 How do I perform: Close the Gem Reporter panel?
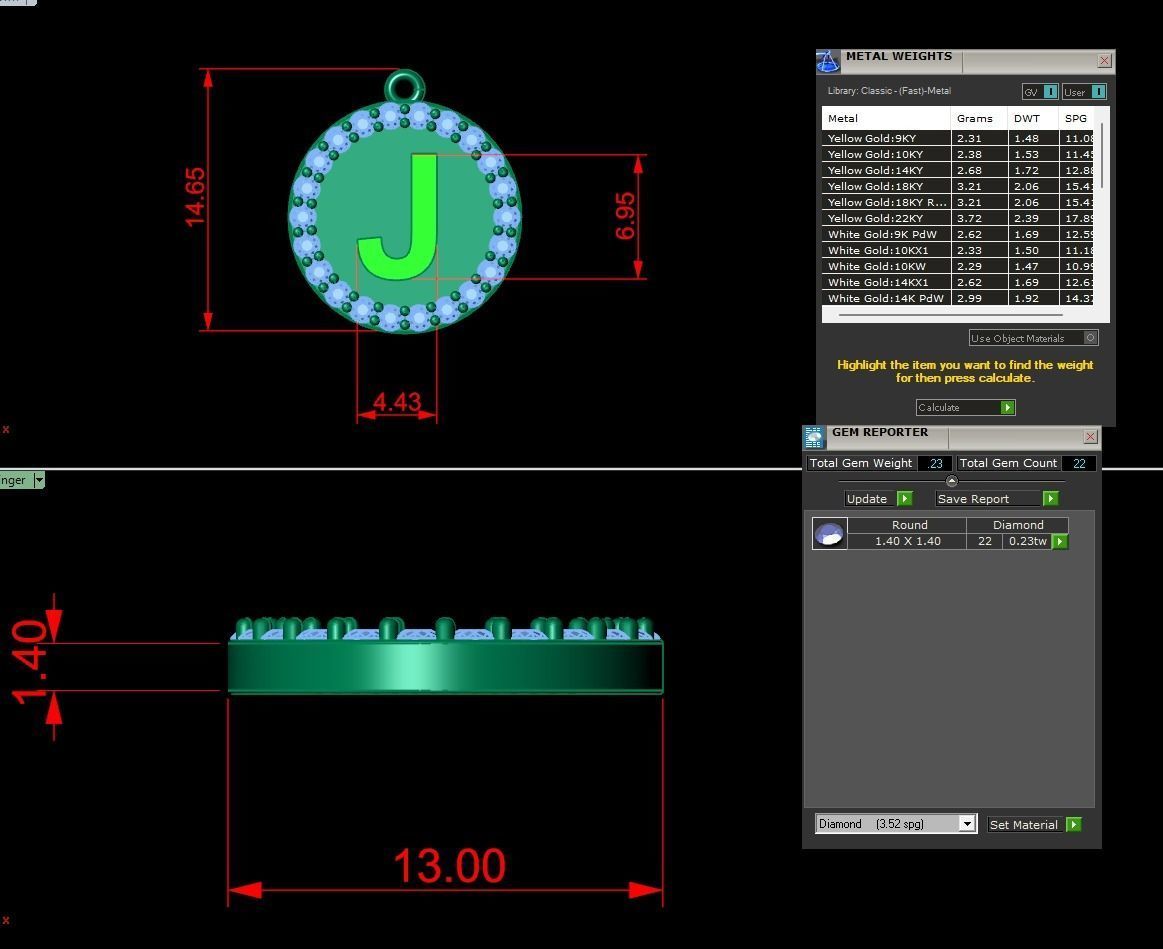point(1090,437)
